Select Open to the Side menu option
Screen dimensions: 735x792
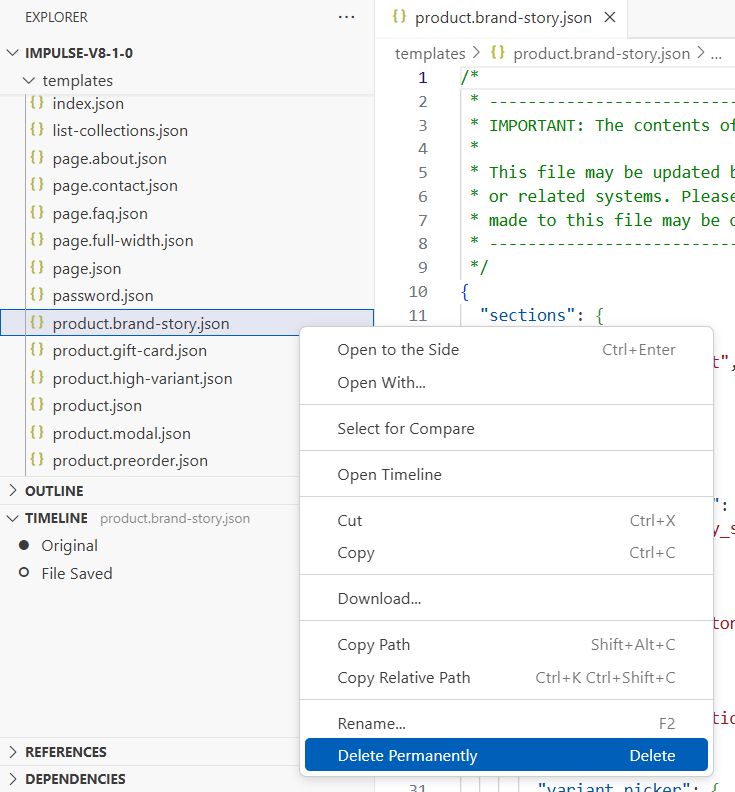(398, 350)
